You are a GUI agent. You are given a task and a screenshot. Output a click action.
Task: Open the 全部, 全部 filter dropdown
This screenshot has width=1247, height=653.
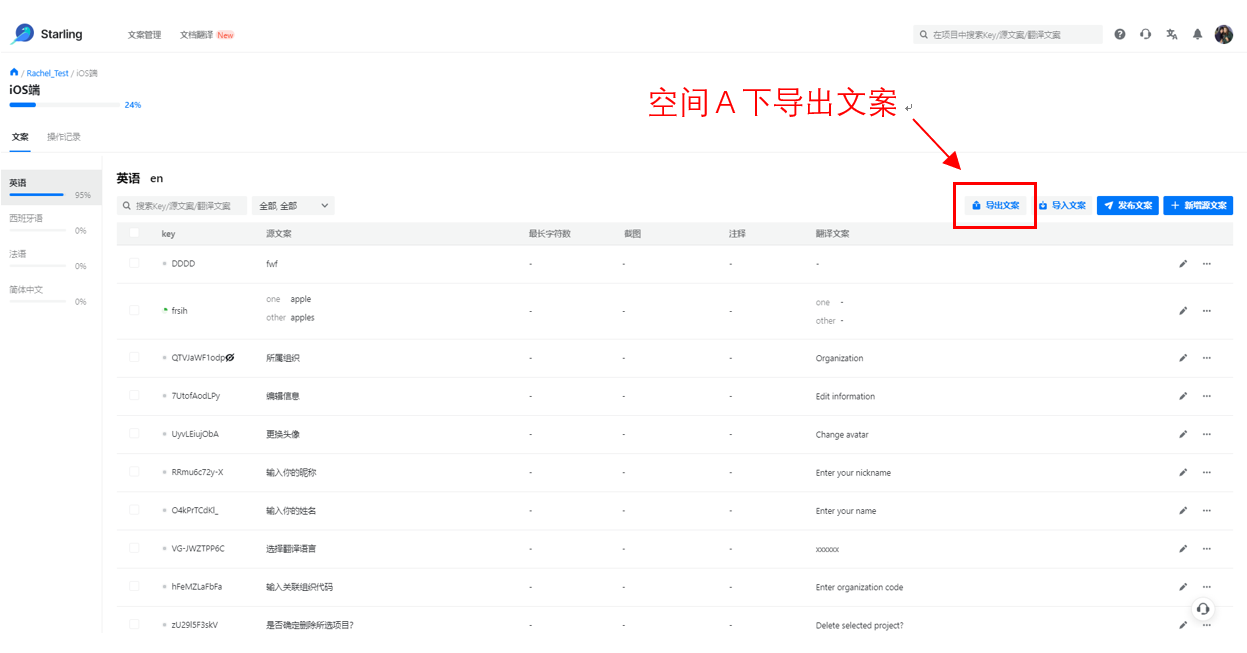tap(293, 205)
